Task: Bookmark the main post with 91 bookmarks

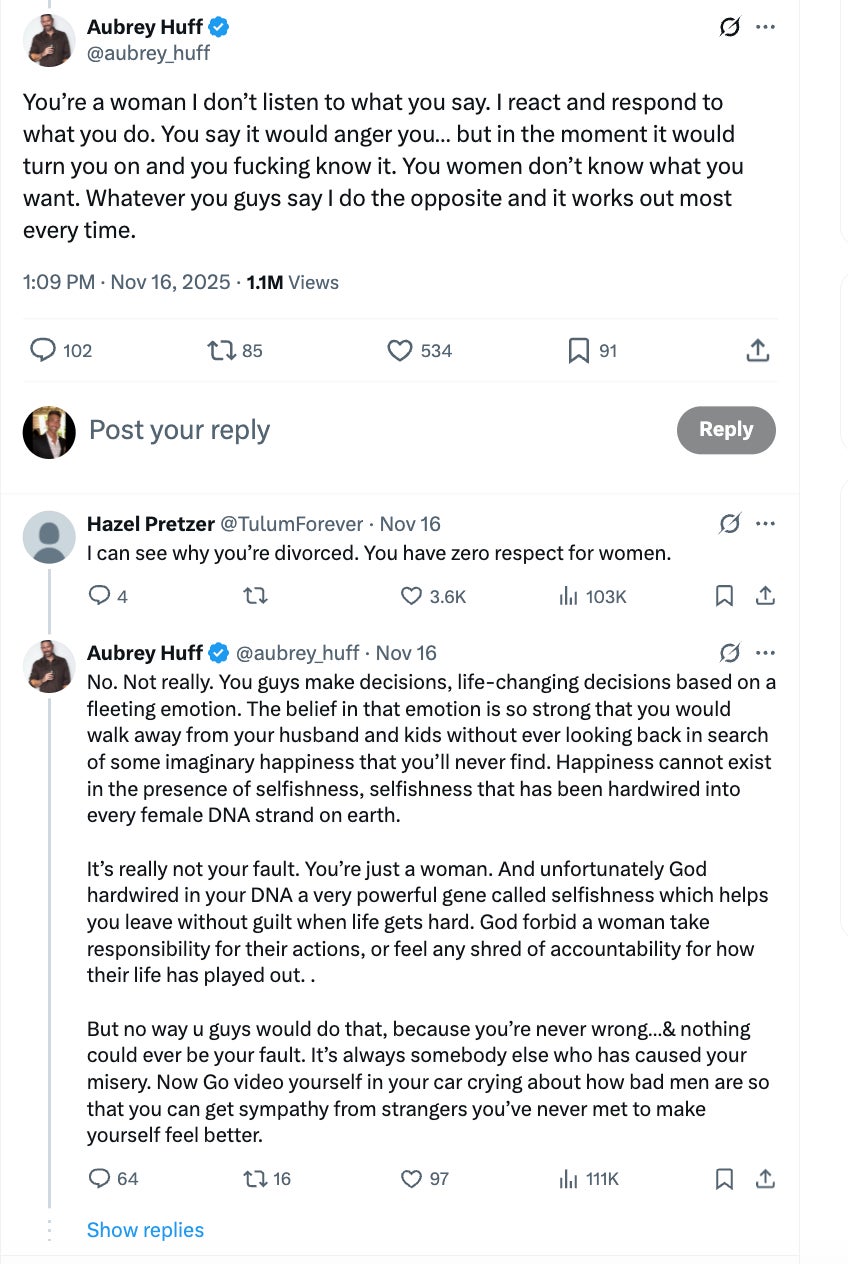Action: (578, 351)
